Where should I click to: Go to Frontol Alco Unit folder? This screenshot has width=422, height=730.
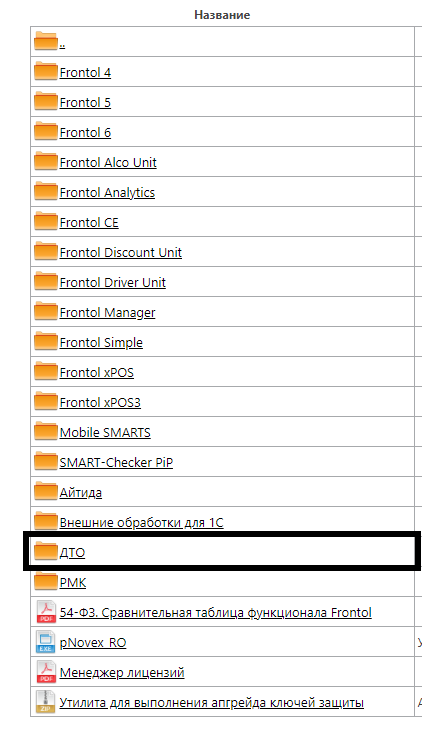click(108, 162)
